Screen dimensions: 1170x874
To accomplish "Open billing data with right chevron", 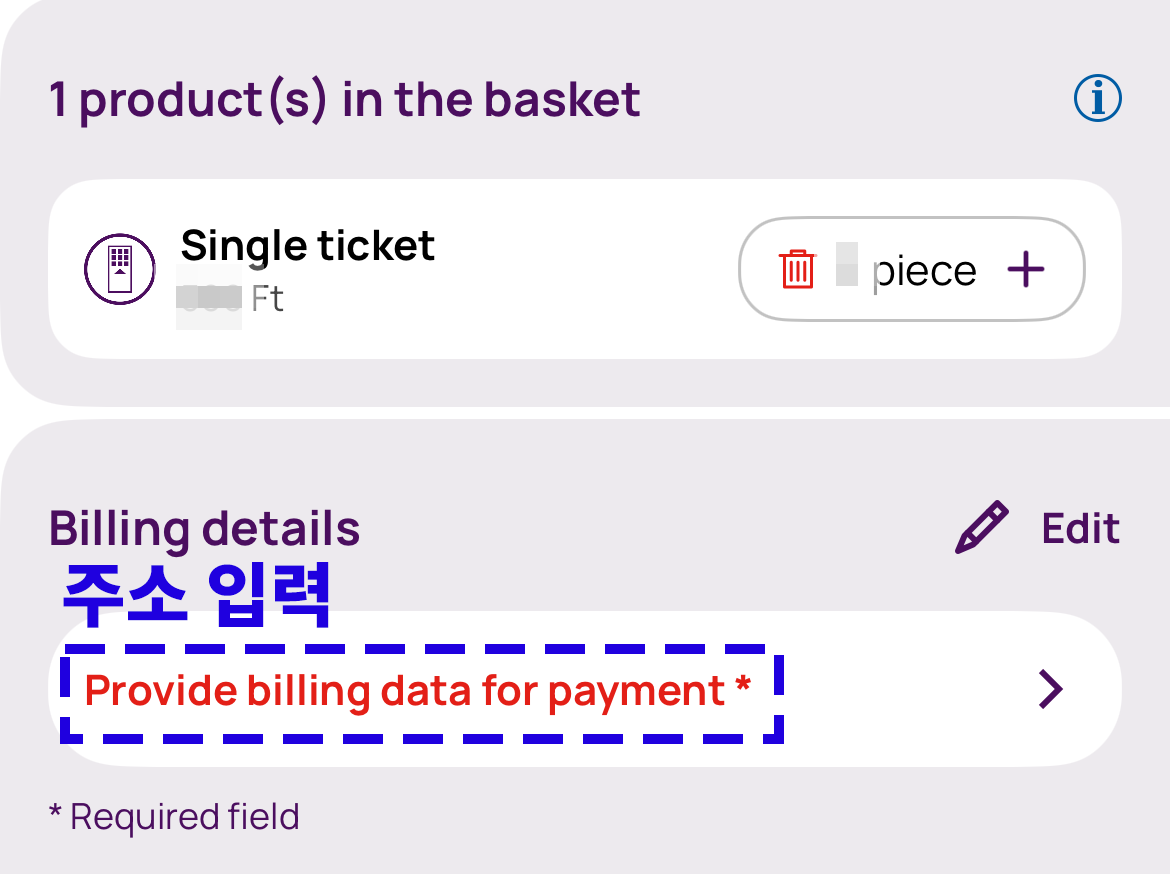I will click(1050, 689).
